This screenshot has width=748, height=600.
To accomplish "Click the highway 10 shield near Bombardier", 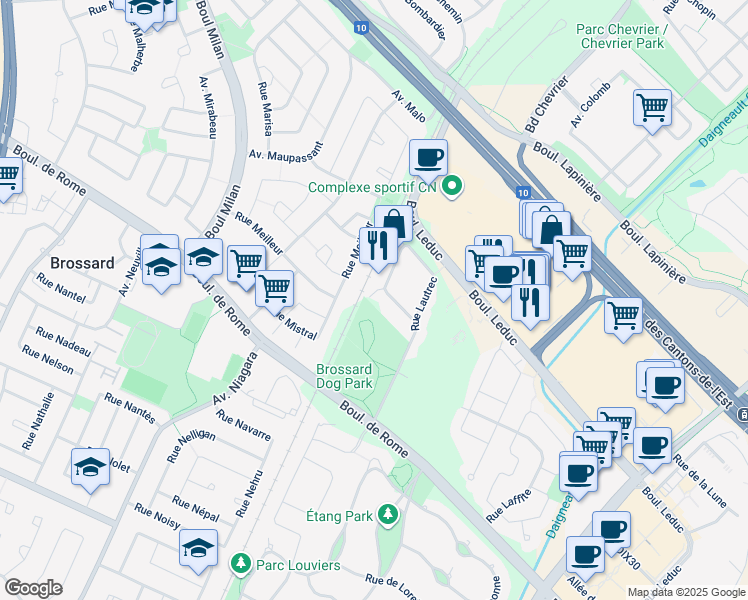I will tap(361, 28).
